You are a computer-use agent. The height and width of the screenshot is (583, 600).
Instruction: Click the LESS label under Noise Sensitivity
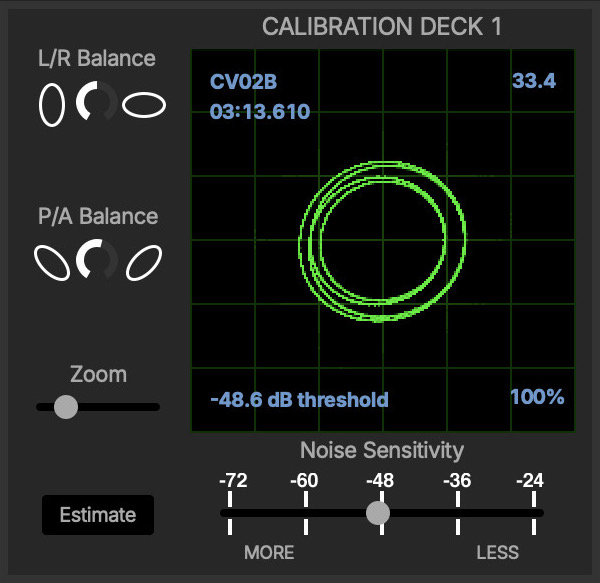click(x=497, y=552)
